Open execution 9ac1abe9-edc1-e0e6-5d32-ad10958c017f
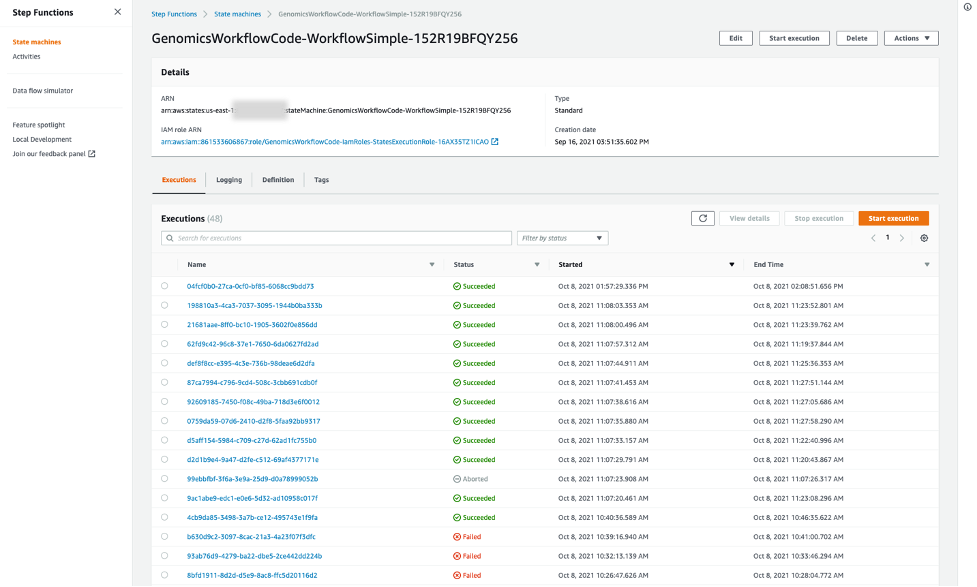The width and height of the screenshot is (977, 587). pos(252,498)
